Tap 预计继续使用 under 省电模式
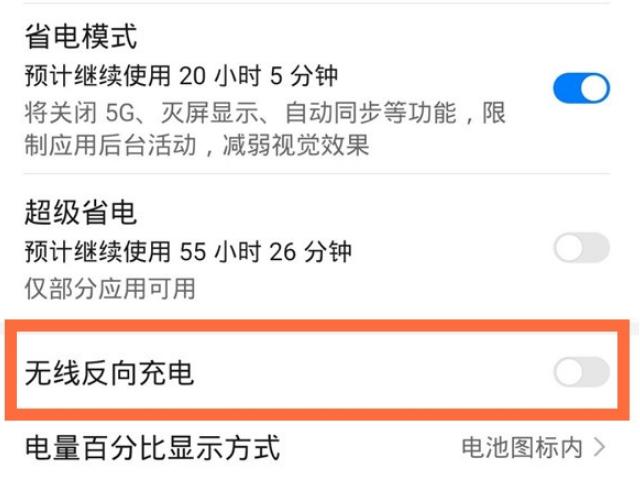The image size is (640, 480). pos(97,75)
